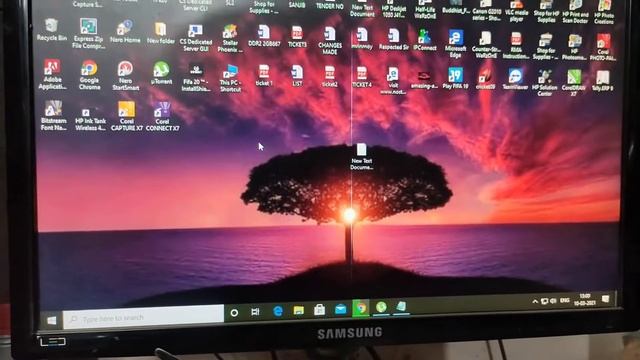Launch Play FIFA 19 shortcut

455,78
